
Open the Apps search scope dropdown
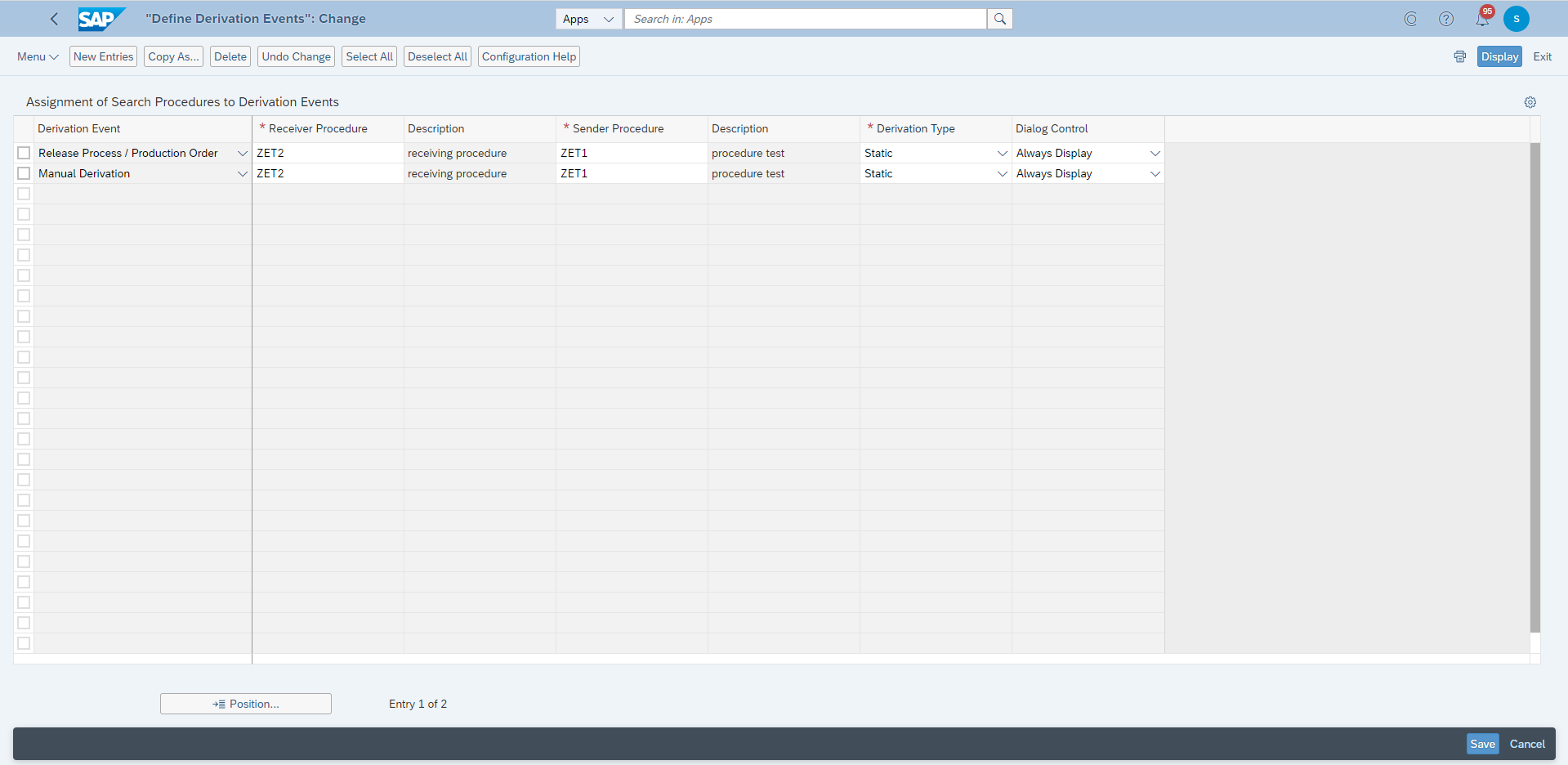pos(588,19)
